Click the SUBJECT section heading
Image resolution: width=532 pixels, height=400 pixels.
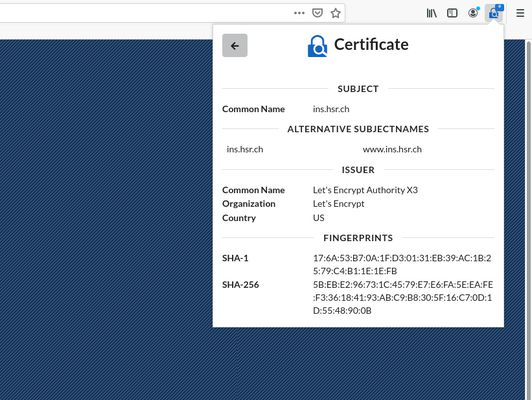tap(358, 89)
